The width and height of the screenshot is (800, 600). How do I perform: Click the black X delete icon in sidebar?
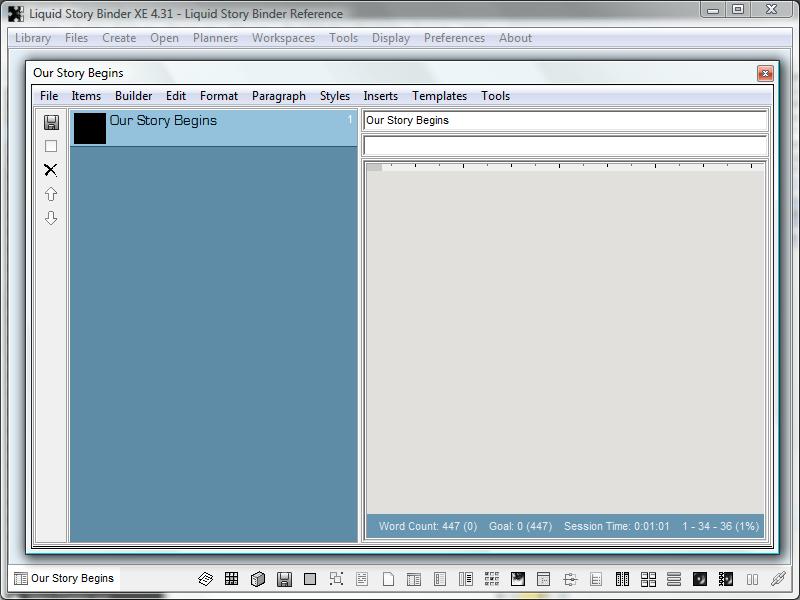pyautogui.click(x=51, y=170)
